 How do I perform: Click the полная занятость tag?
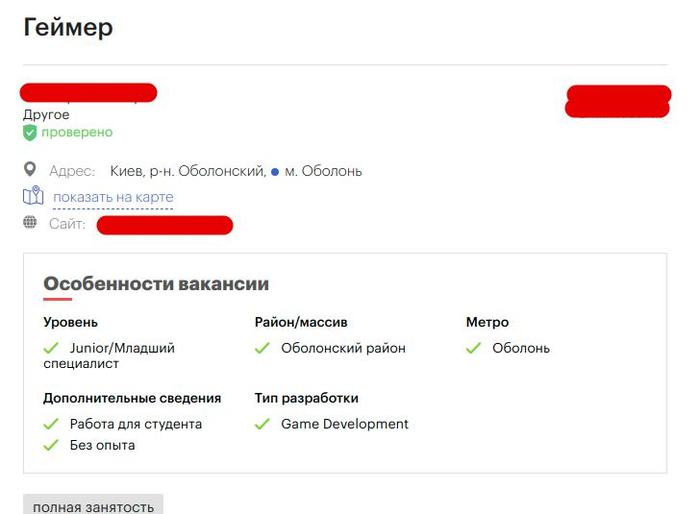click(x=93, y=506)
